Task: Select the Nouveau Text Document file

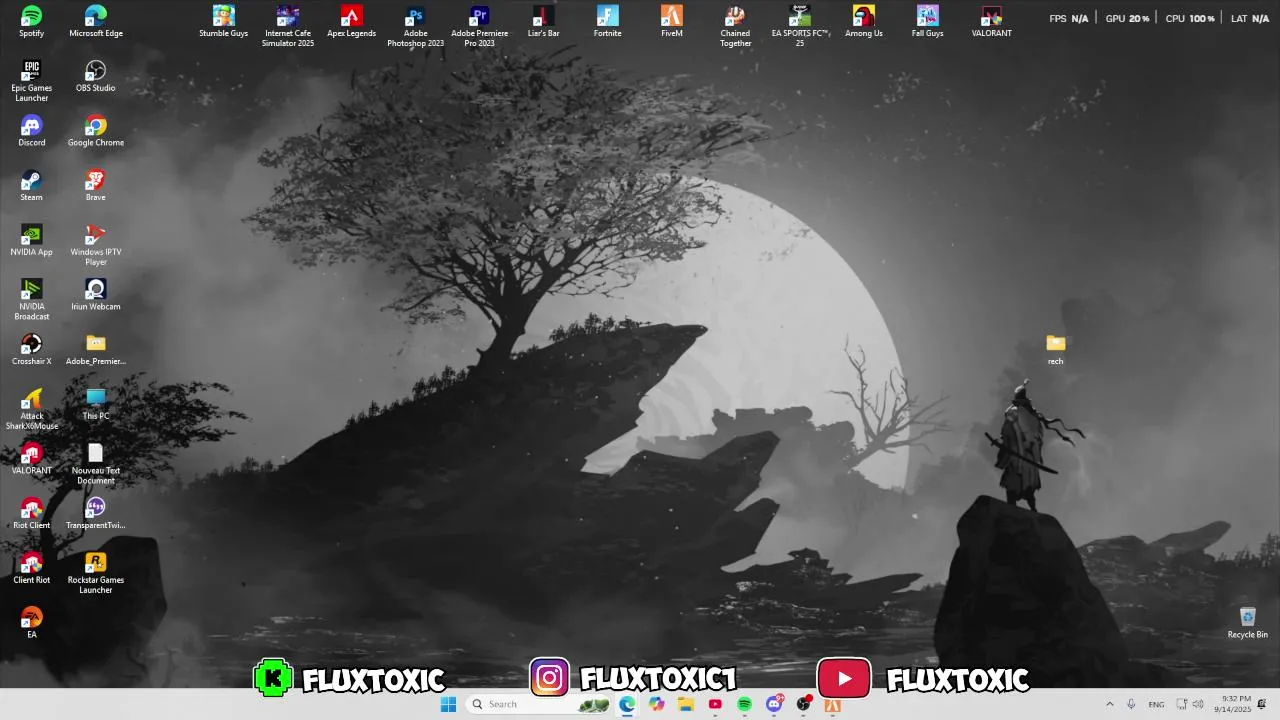Action: [x=96, y=464]
